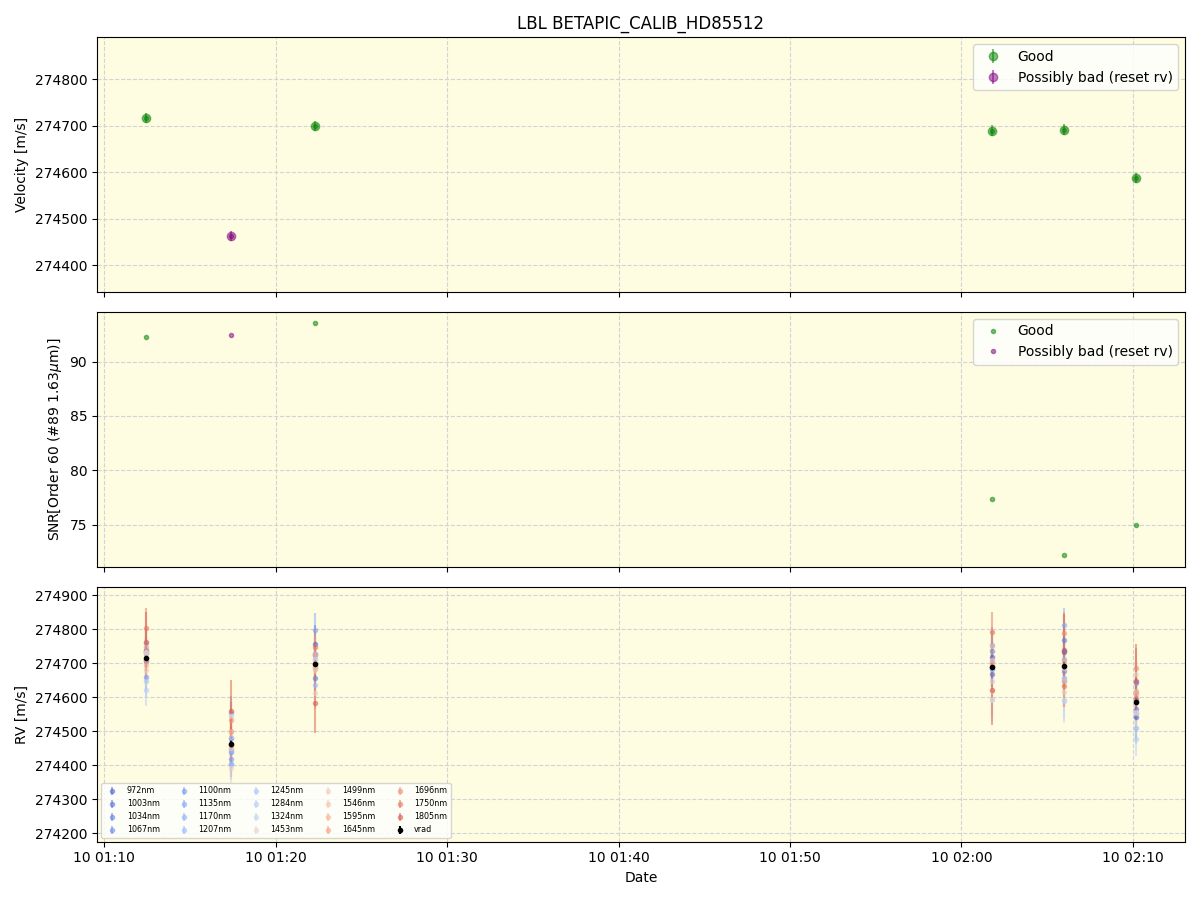Click the '10 01:10' x-axis tick label

tap(105, 856)
